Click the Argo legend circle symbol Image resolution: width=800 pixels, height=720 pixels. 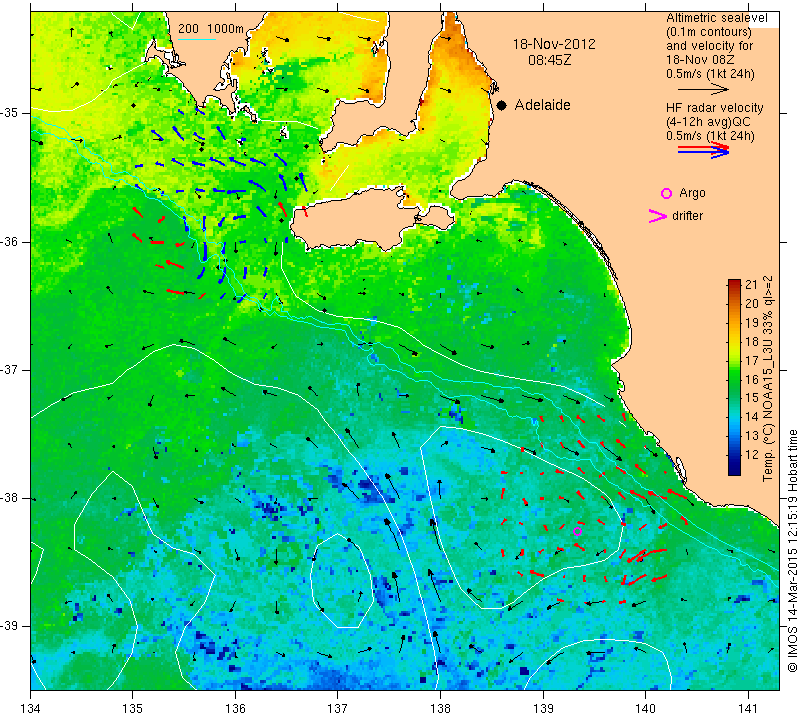coord(666,193)
